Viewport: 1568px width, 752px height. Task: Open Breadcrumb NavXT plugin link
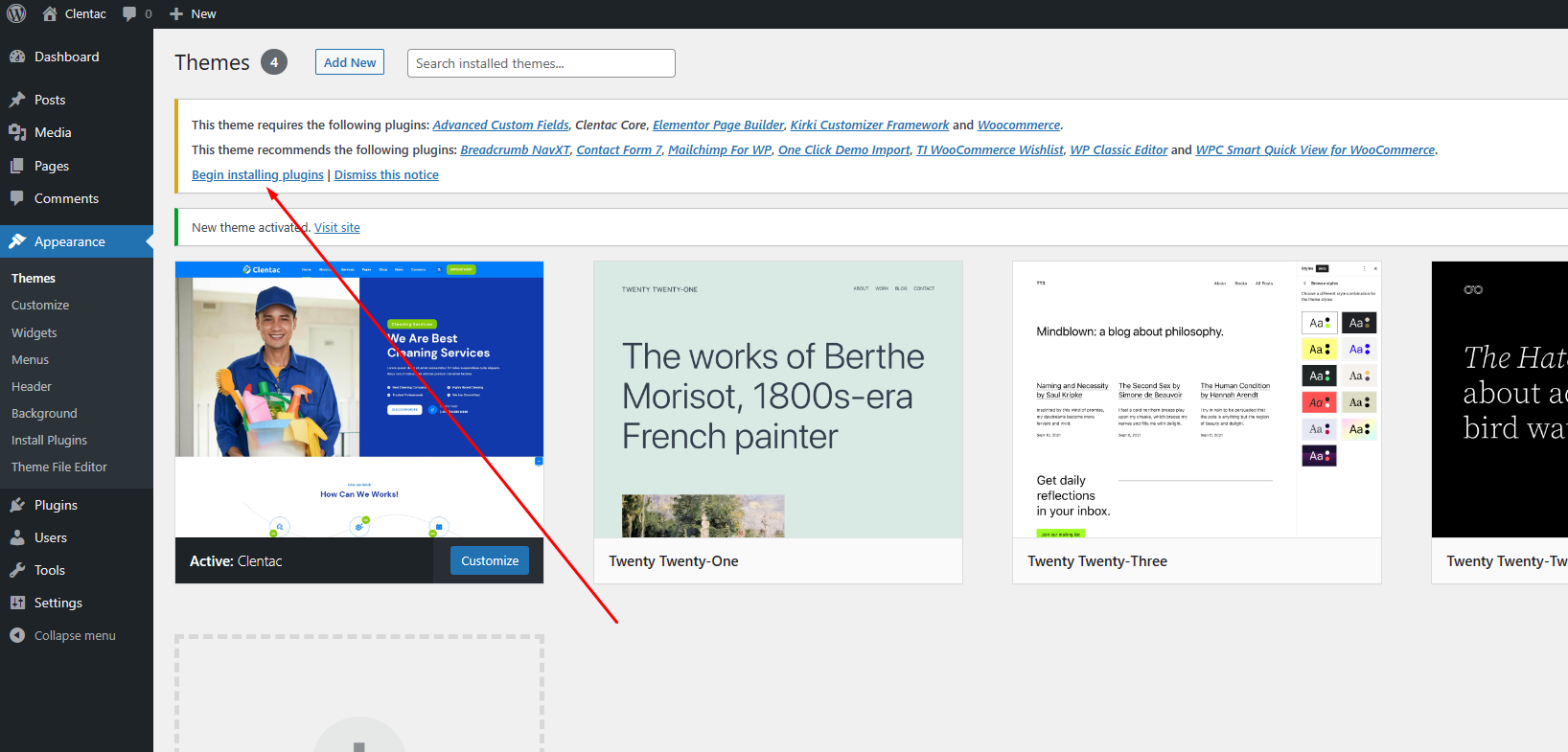pos(515,149)
